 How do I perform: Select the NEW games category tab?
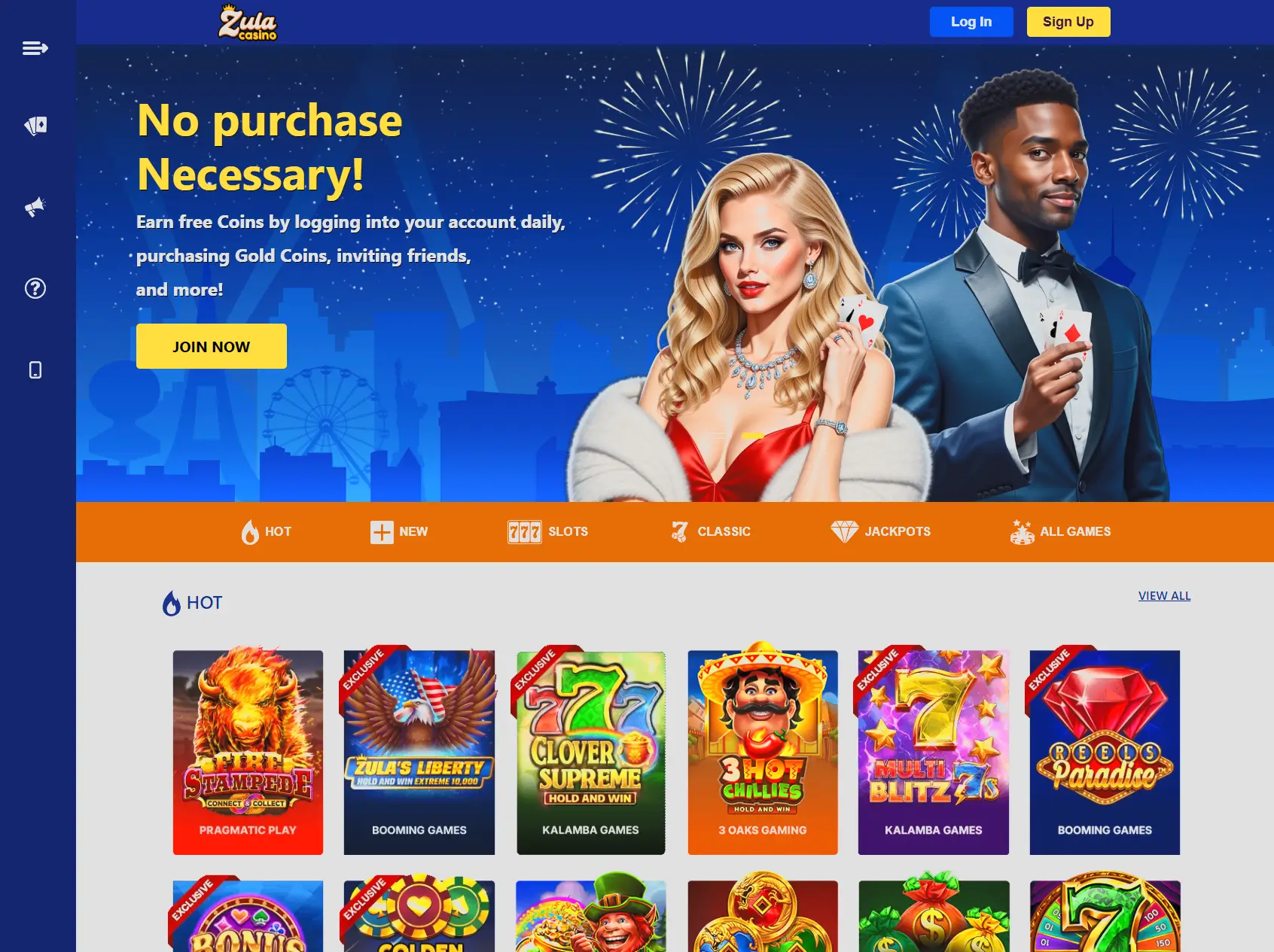tap(399, 531)
